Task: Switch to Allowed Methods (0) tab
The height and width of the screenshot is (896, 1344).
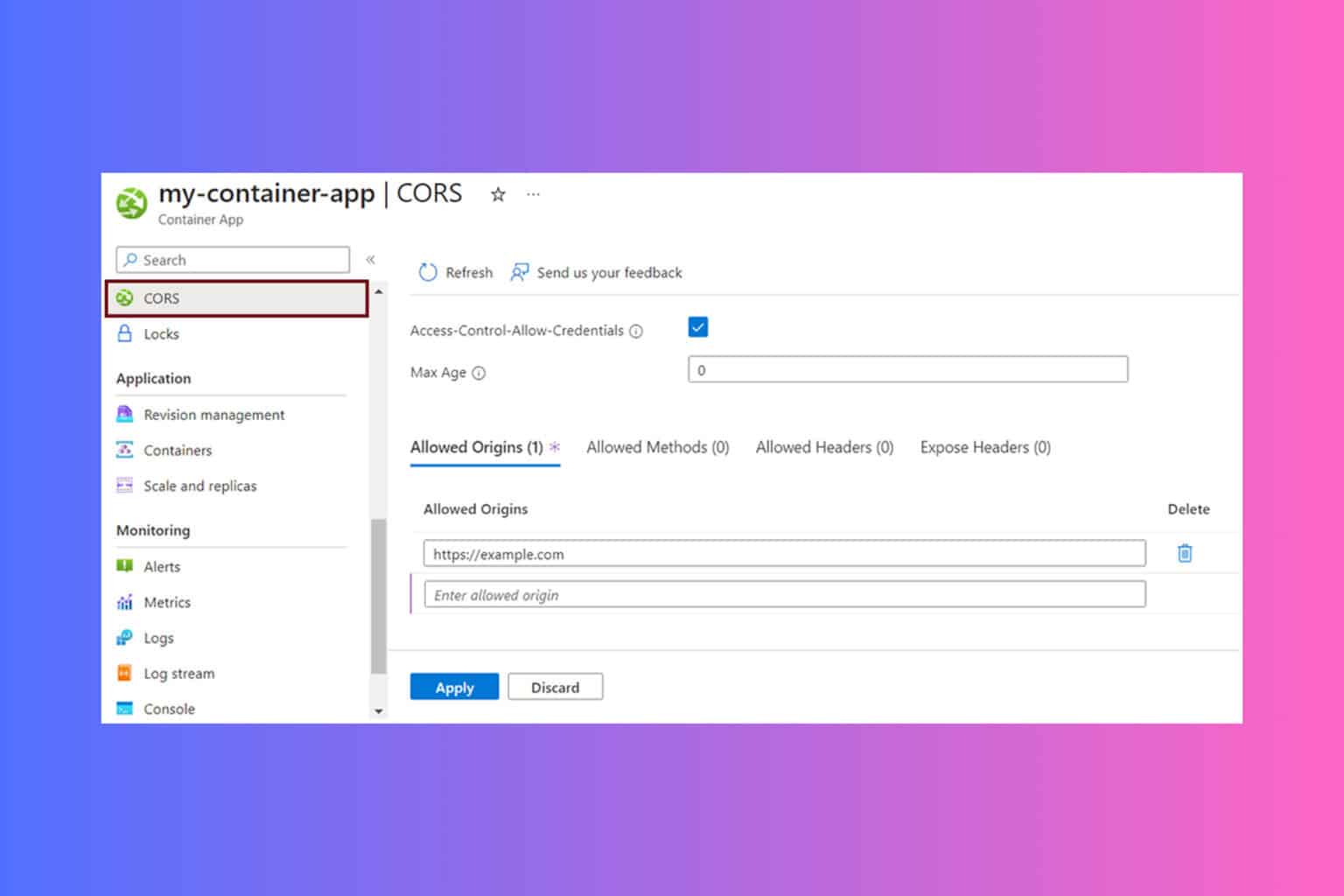Action: [x=658, y=447]
